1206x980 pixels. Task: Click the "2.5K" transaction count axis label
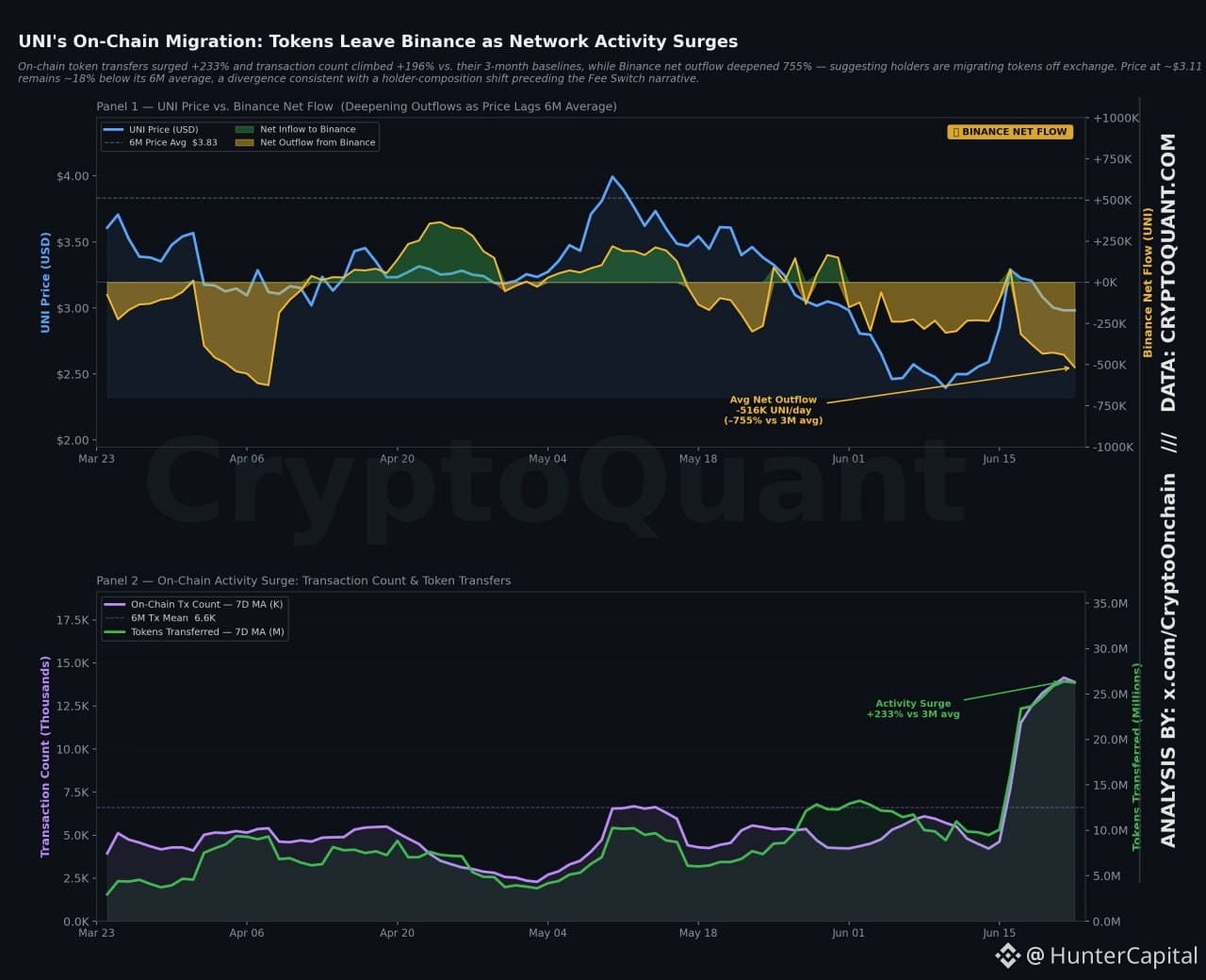[x=76, y=878]
